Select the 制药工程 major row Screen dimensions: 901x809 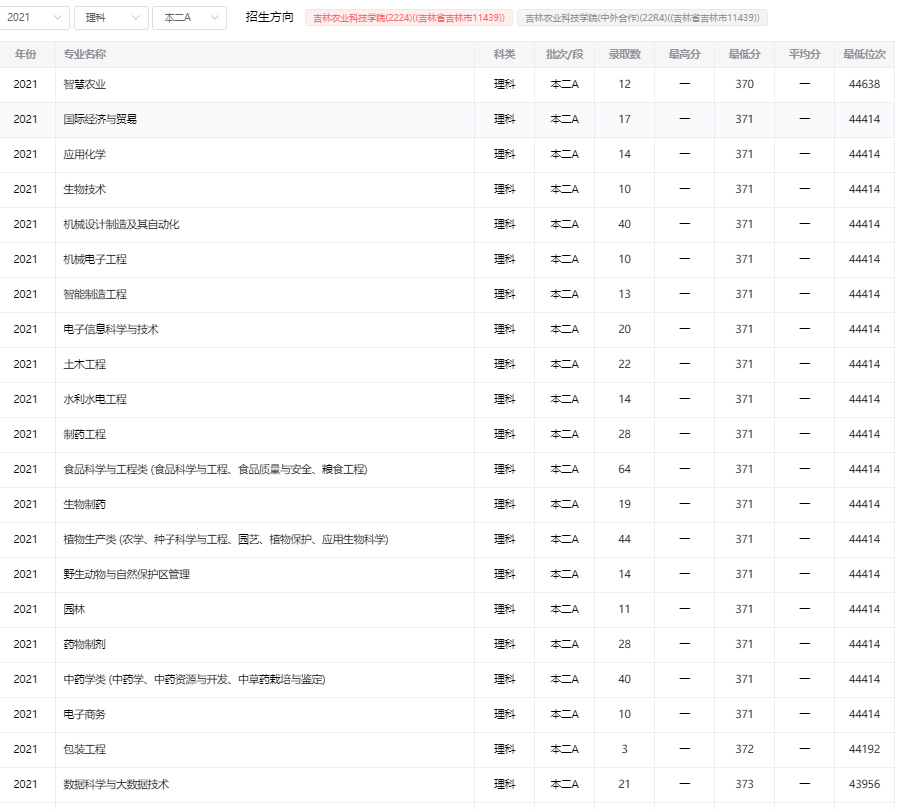pyautogui.click(x=447, y=434)
